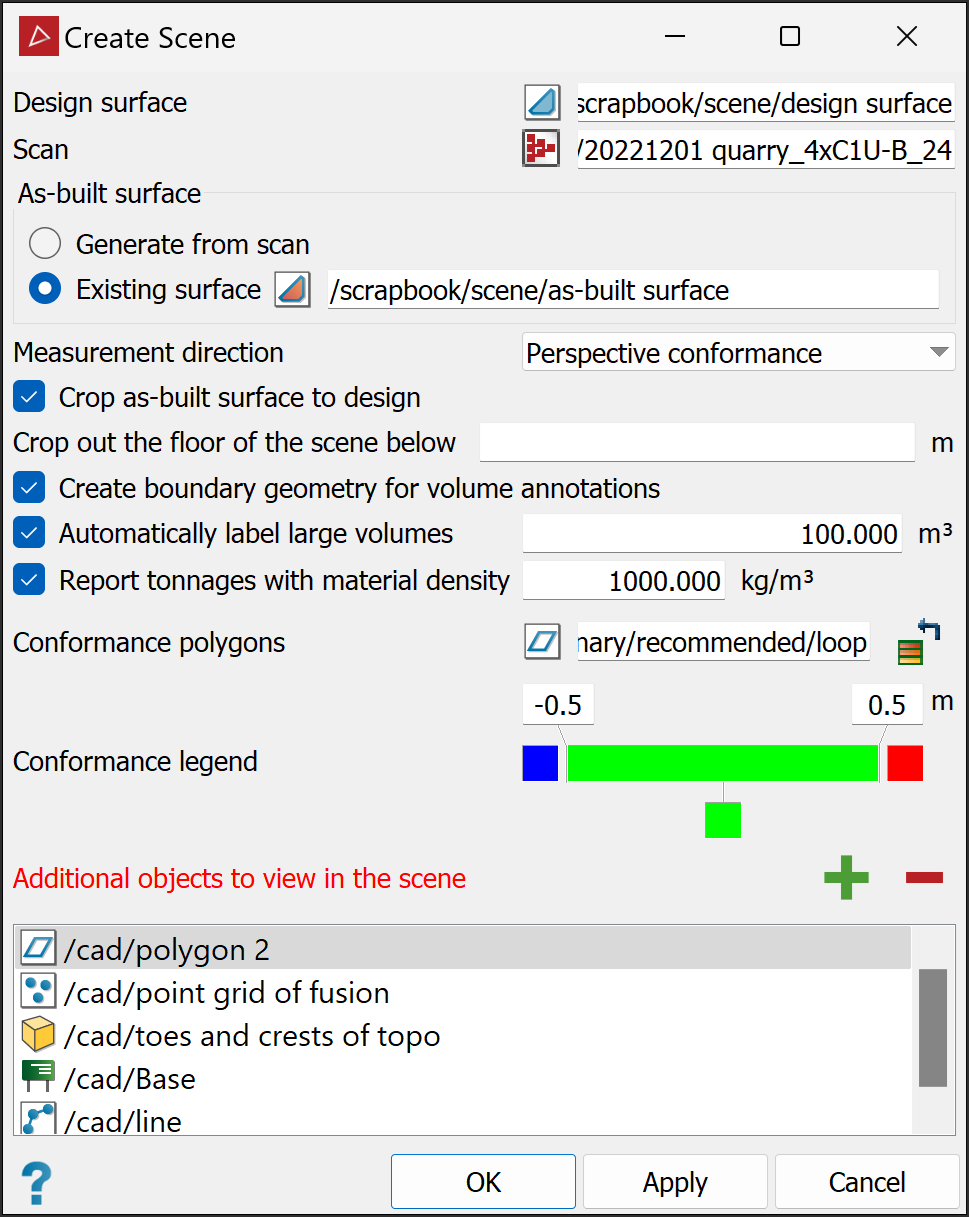Click the Existing surface picker icon
This screenshot has height=1217, width=969.
click(293, 290)
